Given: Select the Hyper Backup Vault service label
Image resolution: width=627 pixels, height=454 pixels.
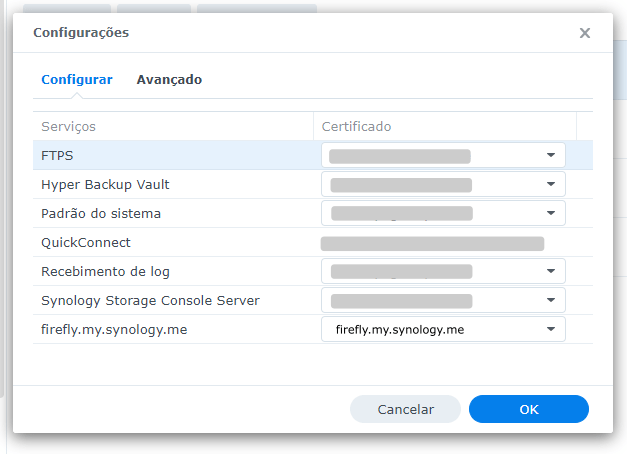Looking at the screenshot, I should [x=105, y=185].
